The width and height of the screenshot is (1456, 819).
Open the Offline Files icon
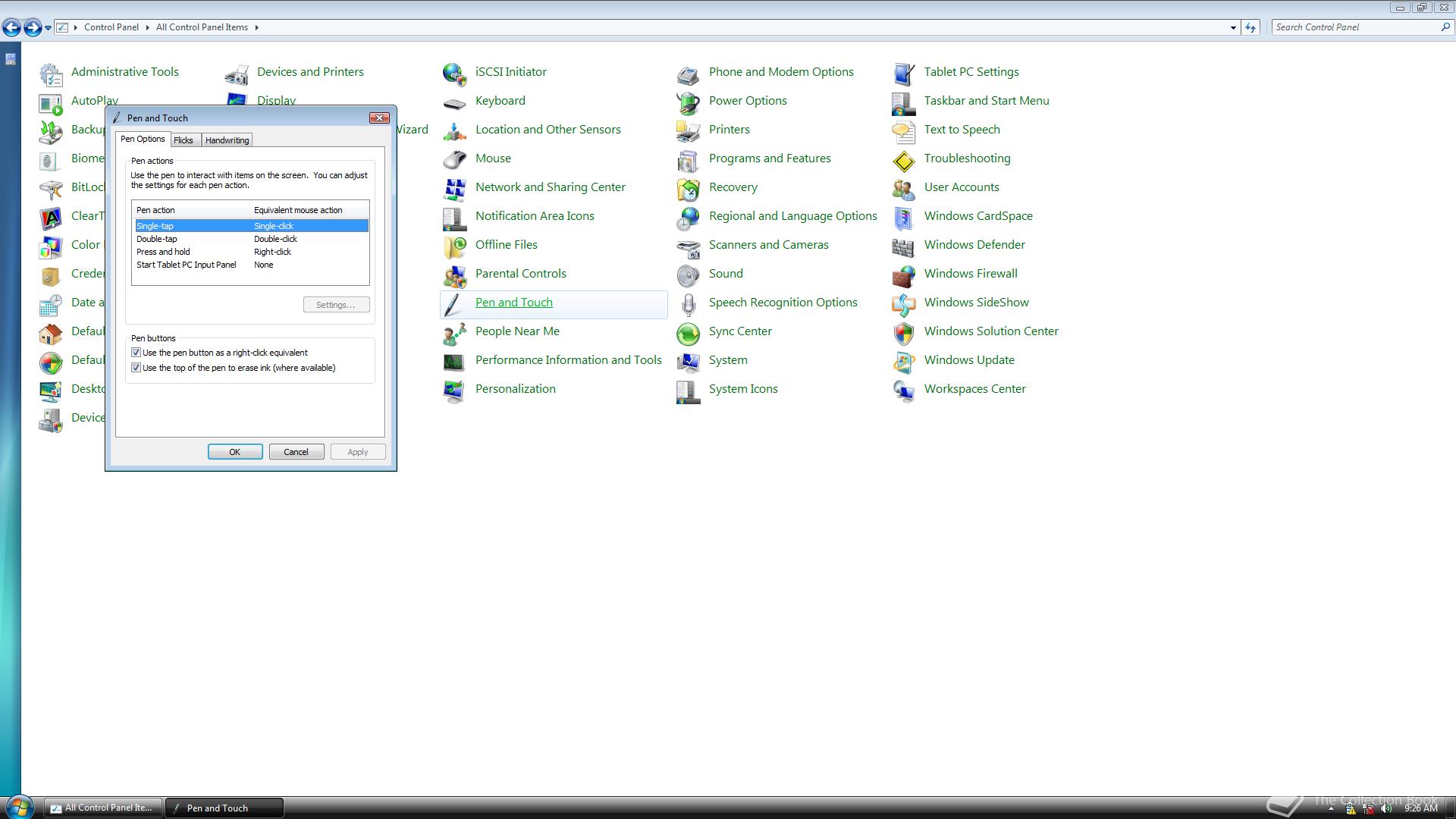pos(454,246)
